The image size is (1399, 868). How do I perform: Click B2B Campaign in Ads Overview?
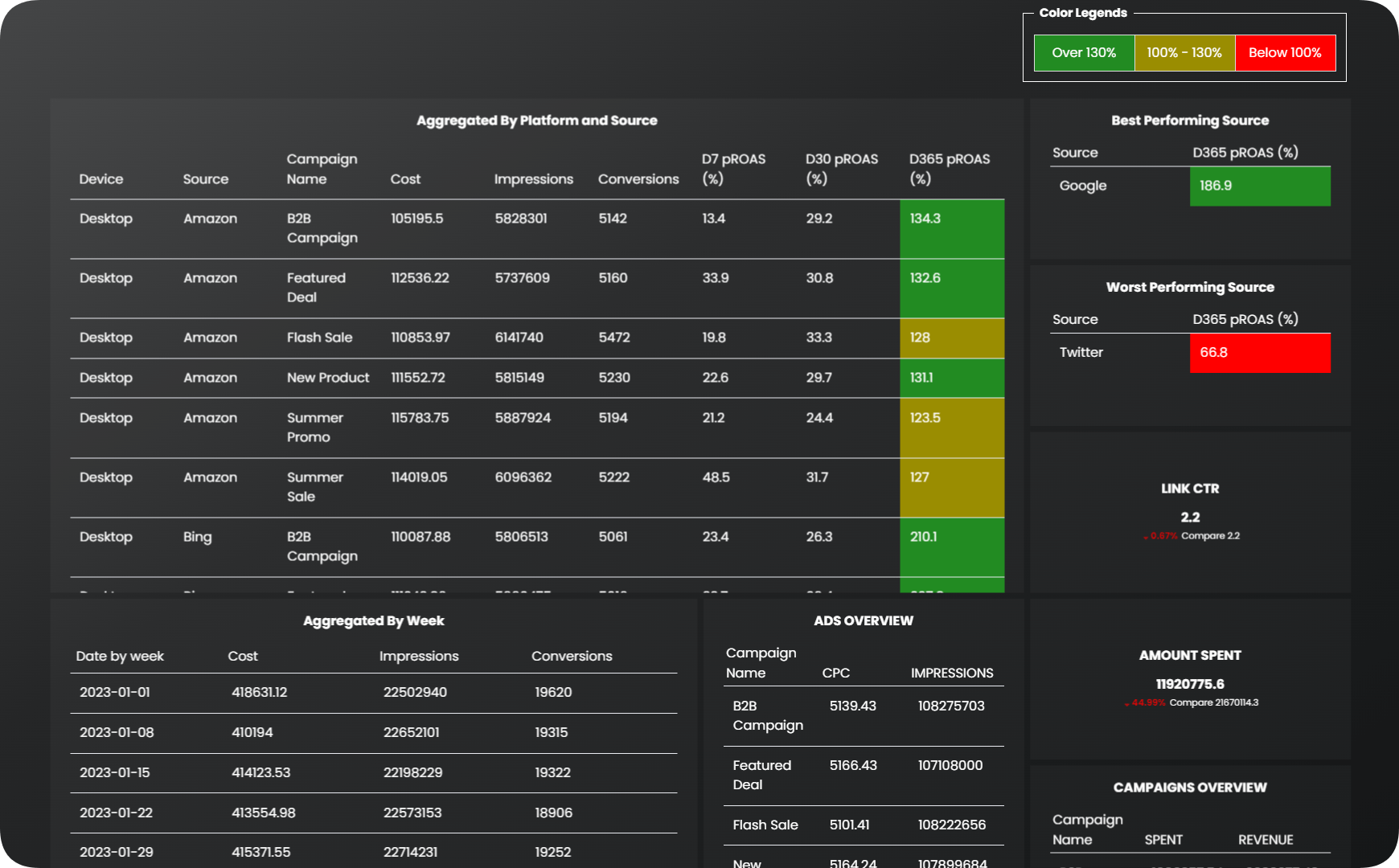point(768,715)
